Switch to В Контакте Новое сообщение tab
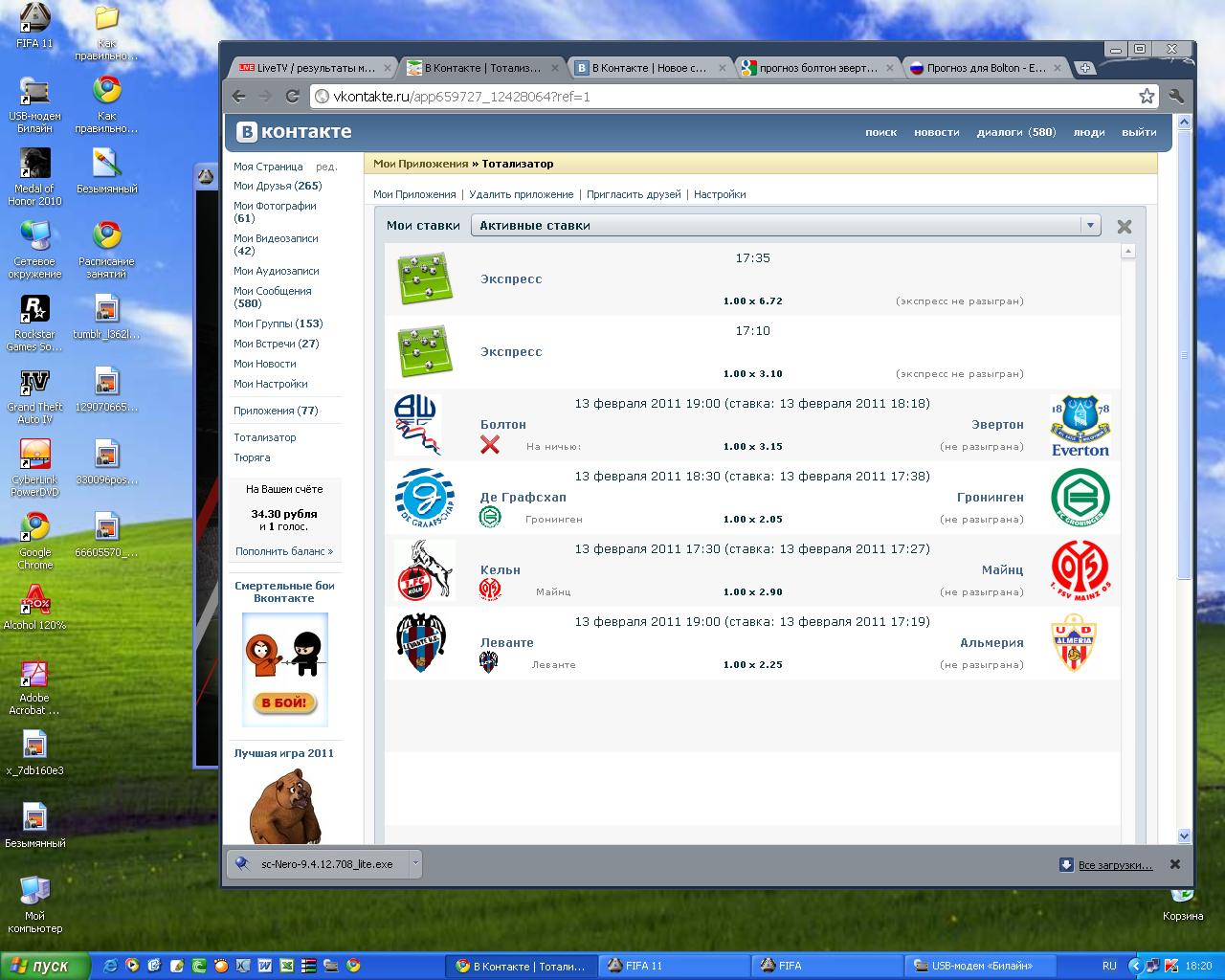This screenshot has height=980, width=1225. click(x=649, y=68)
